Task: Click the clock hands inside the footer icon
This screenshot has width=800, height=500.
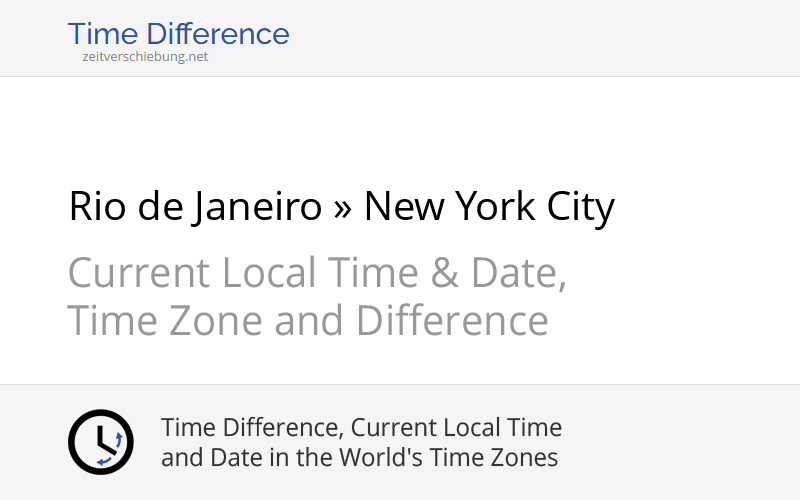Action: pos(105,440)
